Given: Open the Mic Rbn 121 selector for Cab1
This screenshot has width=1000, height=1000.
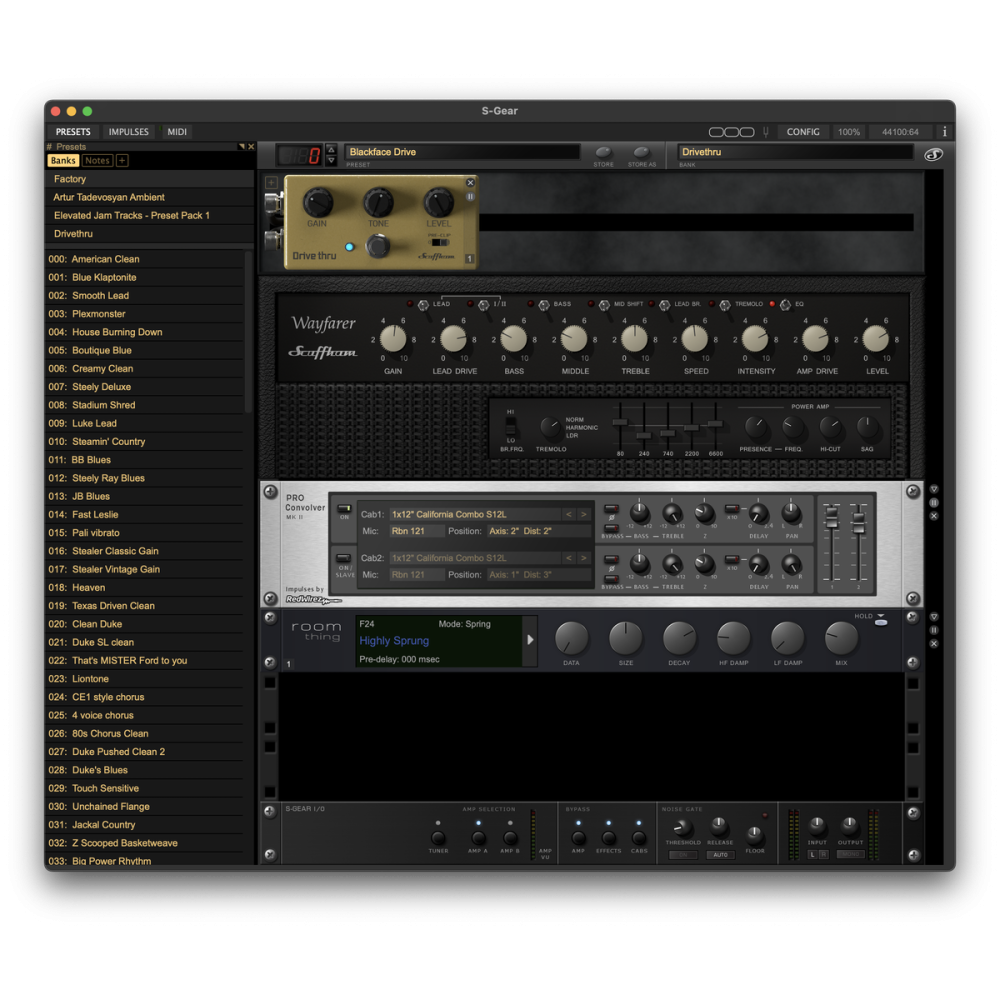Looking at the screenshot, I should (x=416, y=531).
